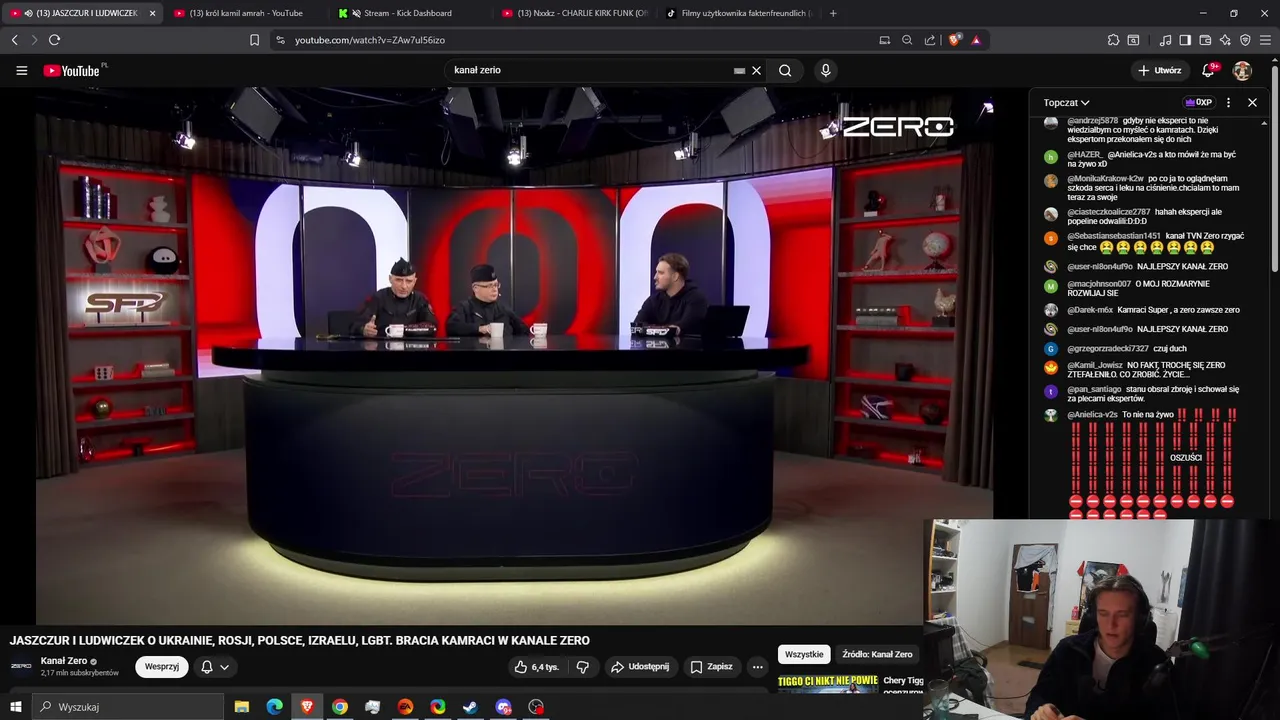The image size is (1280, 720).
Task: Open Brave VPN shield icon
Action: 1245,40
